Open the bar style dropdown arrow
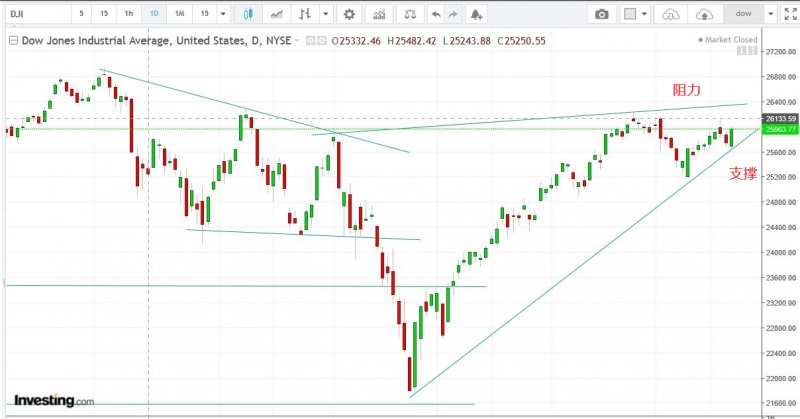Viewport: 800px width, 419px height. point(328,14)
